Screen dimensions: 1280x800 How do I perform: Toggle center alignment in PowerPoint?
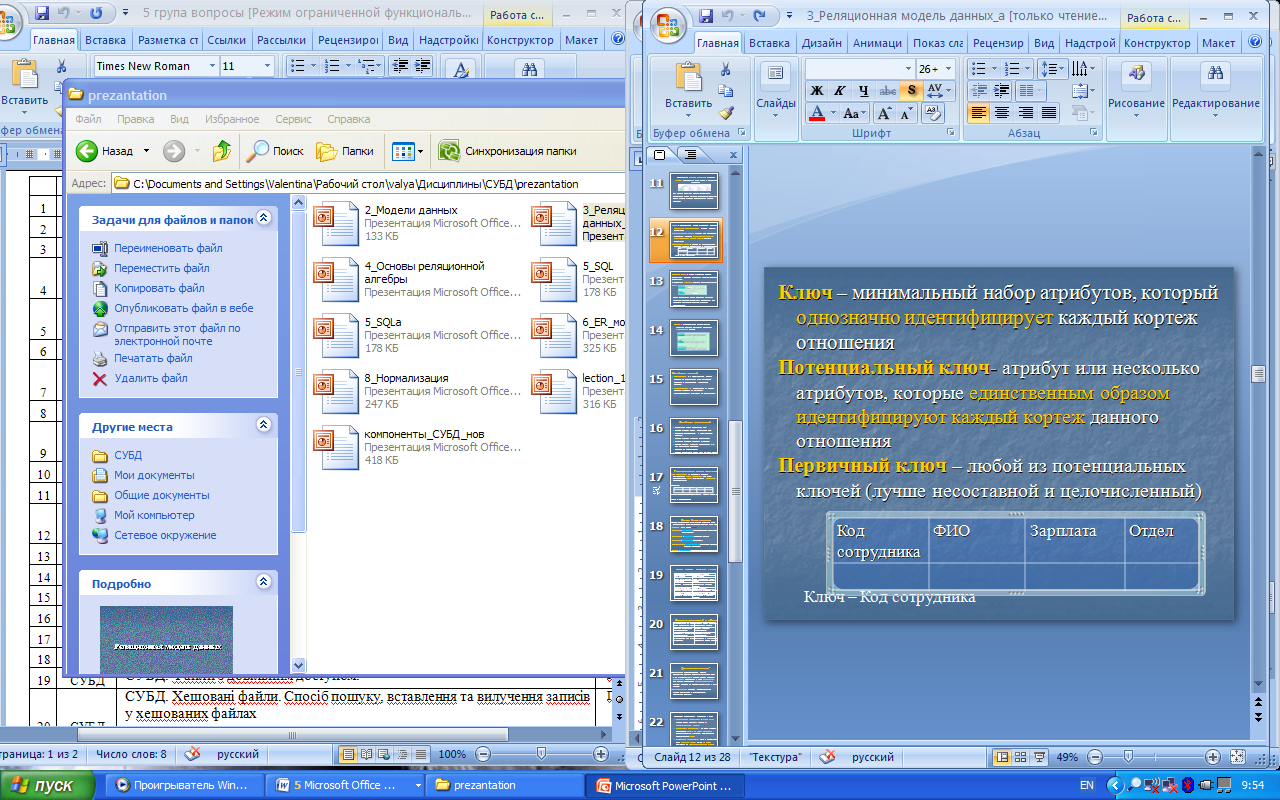[1001, 113]
